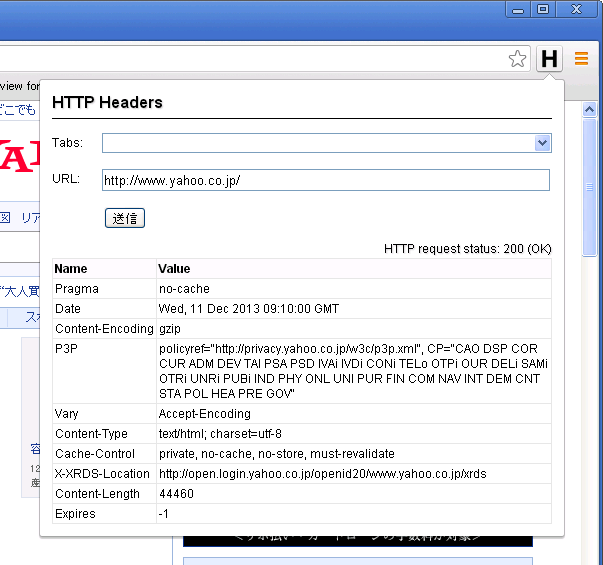Viewport: 603px width, 565px height.
Task: Close the browser window
Action: [x=576, y=10]
